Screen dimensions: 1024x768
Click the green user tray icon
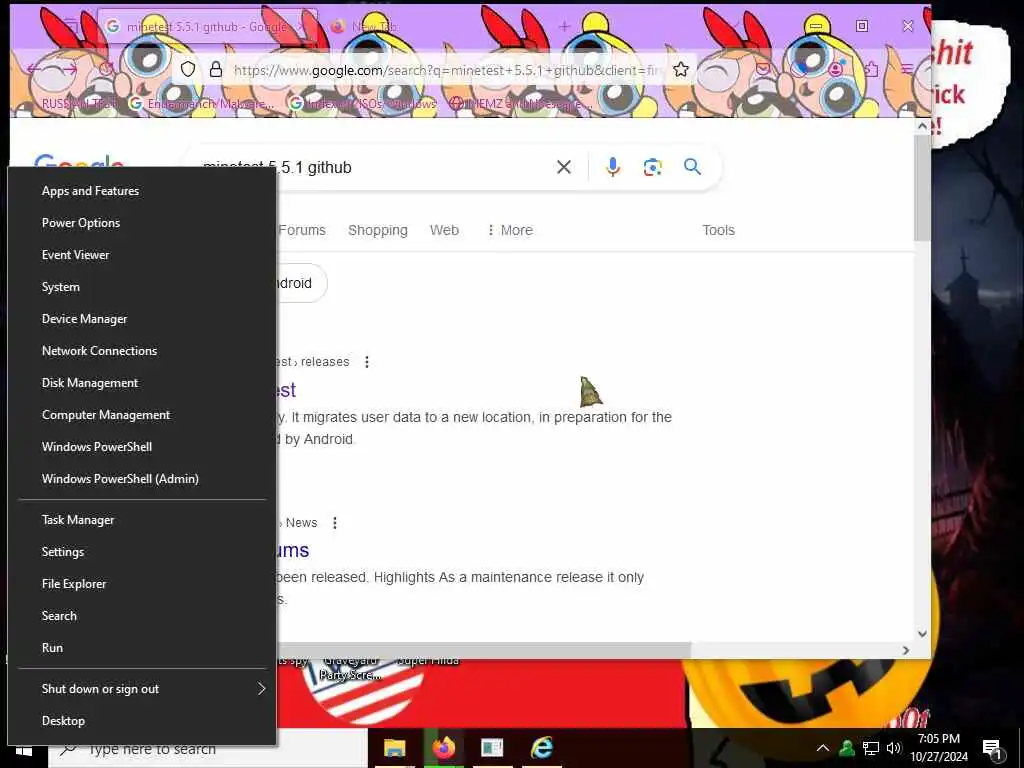[847, 748]
